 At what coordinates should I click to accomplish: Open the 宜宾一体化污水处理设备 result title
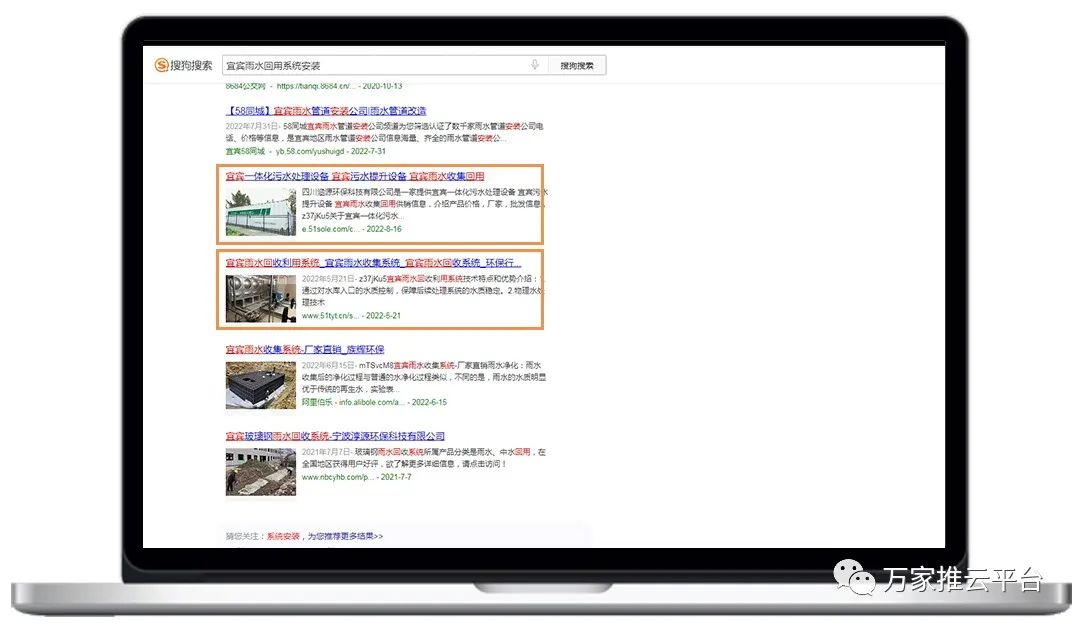click(x=355, y=176)
